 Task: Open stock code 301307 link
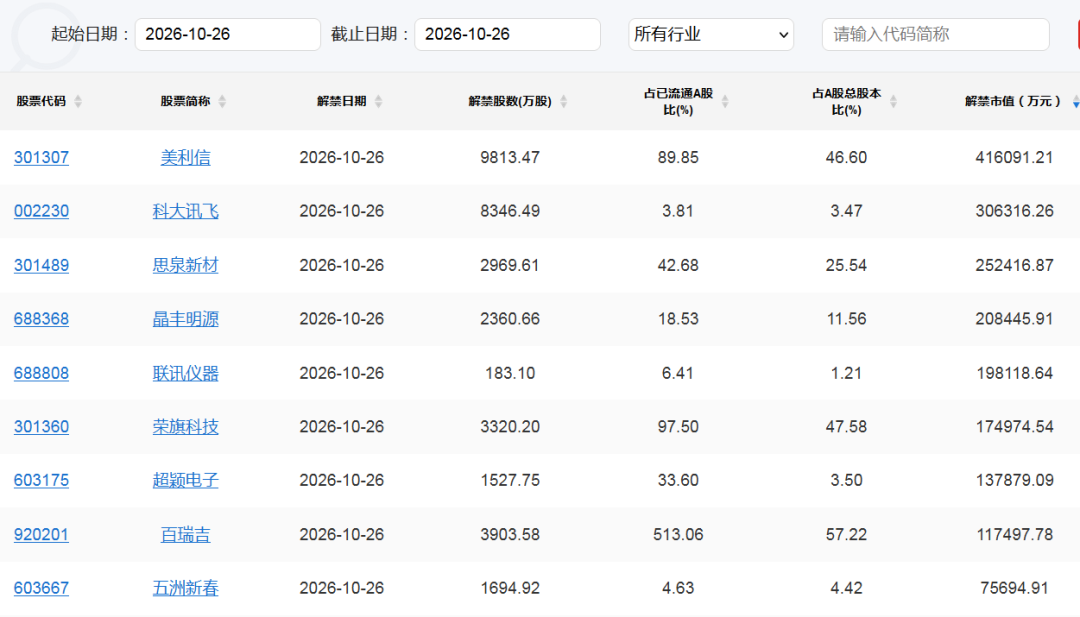point(41,158)
